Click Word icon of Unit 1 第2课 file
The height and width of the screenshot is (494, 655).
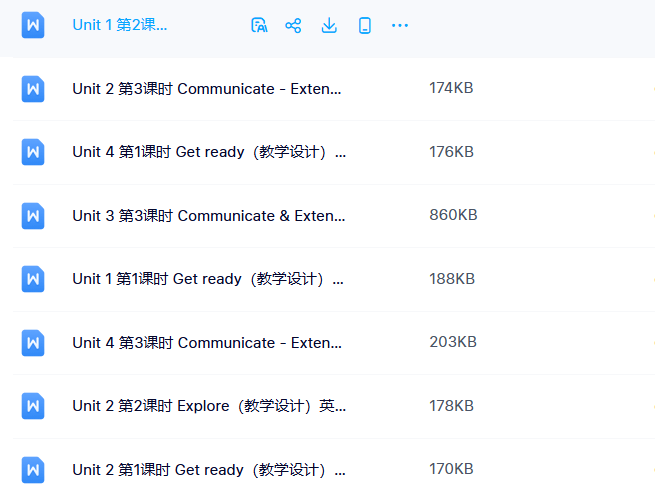pos(33,25)
